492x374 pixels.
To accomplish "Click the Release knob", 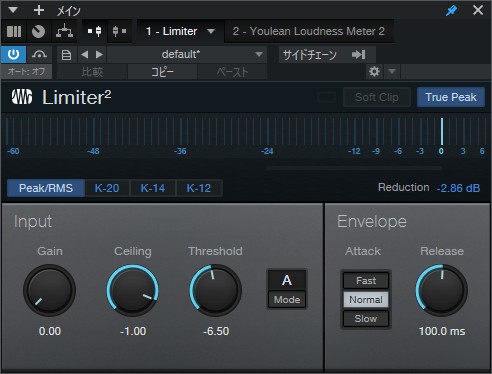I will (442, 290).
